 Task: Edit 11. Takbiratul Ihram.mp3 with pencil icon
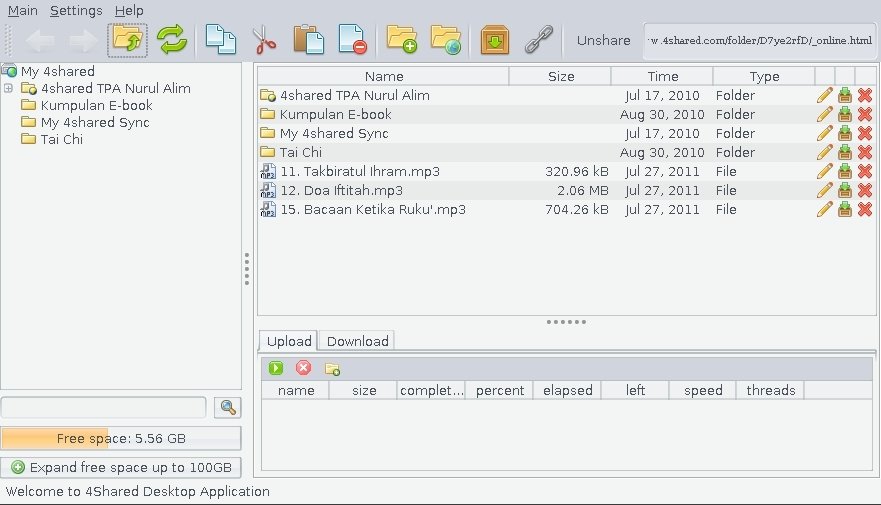pos(824,172)
